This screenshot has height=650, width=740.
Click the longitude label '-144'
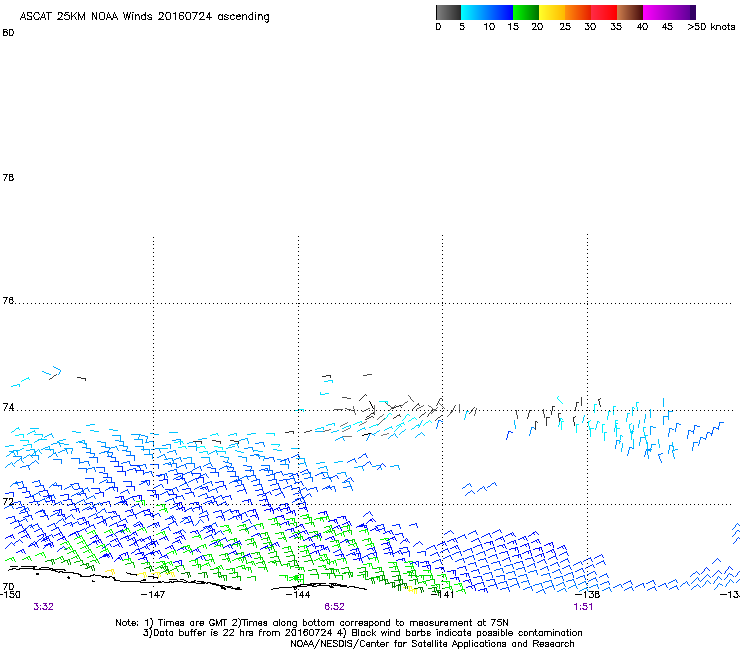click(x=298, y=594)
